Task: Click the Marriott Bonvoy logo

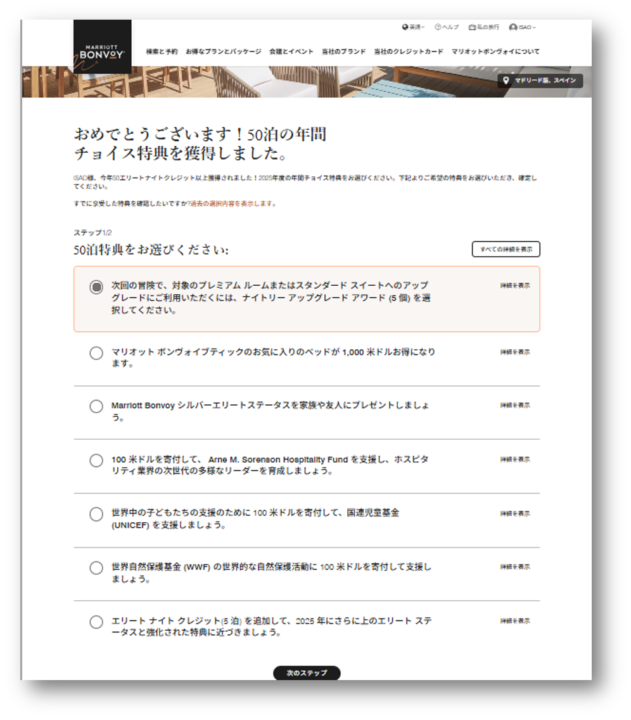Action: point(102,46)
